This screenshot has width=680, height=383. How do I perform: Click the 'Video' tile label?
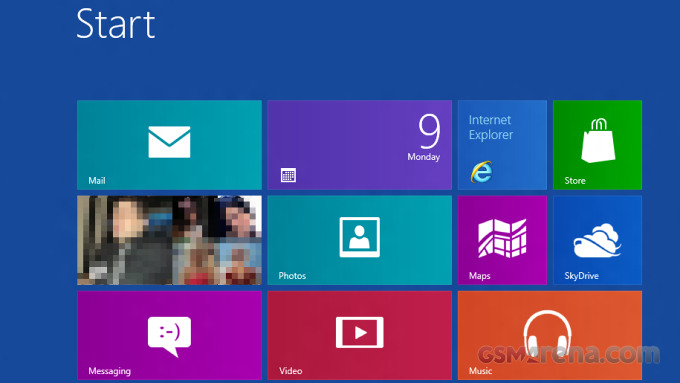291,371
